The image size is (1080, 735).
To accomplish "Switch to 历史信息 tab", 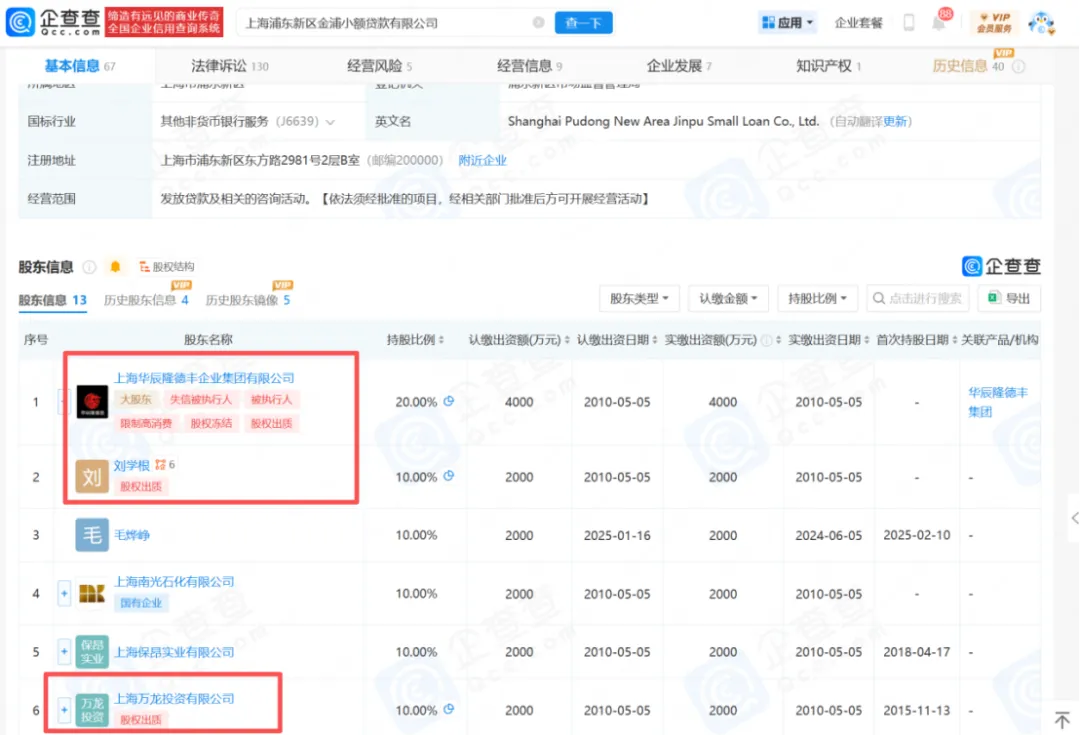I will click(x=968, y=66).
